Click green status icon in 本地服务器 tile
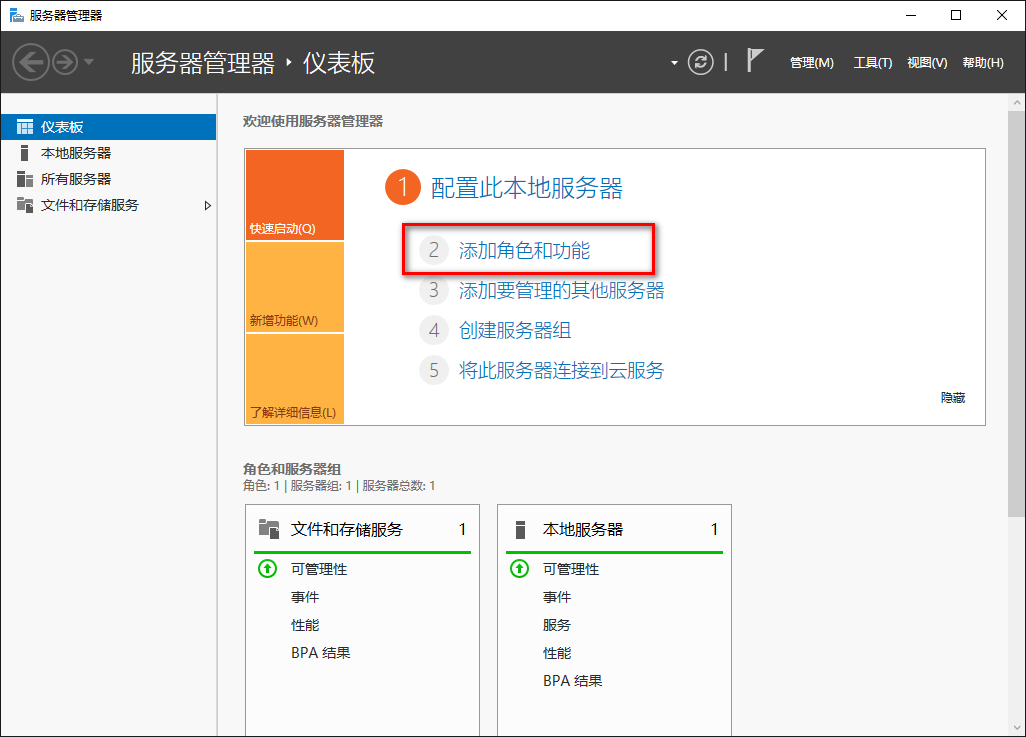This screenshot has width=1026, height=737. point(519,568)
